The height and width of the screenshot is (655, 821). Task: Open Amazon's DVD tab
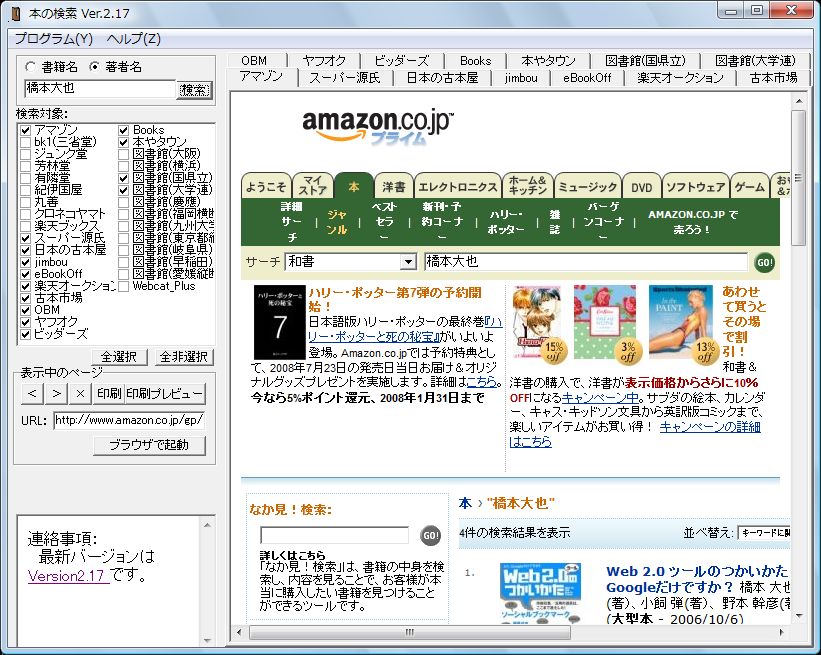[641, 187]
